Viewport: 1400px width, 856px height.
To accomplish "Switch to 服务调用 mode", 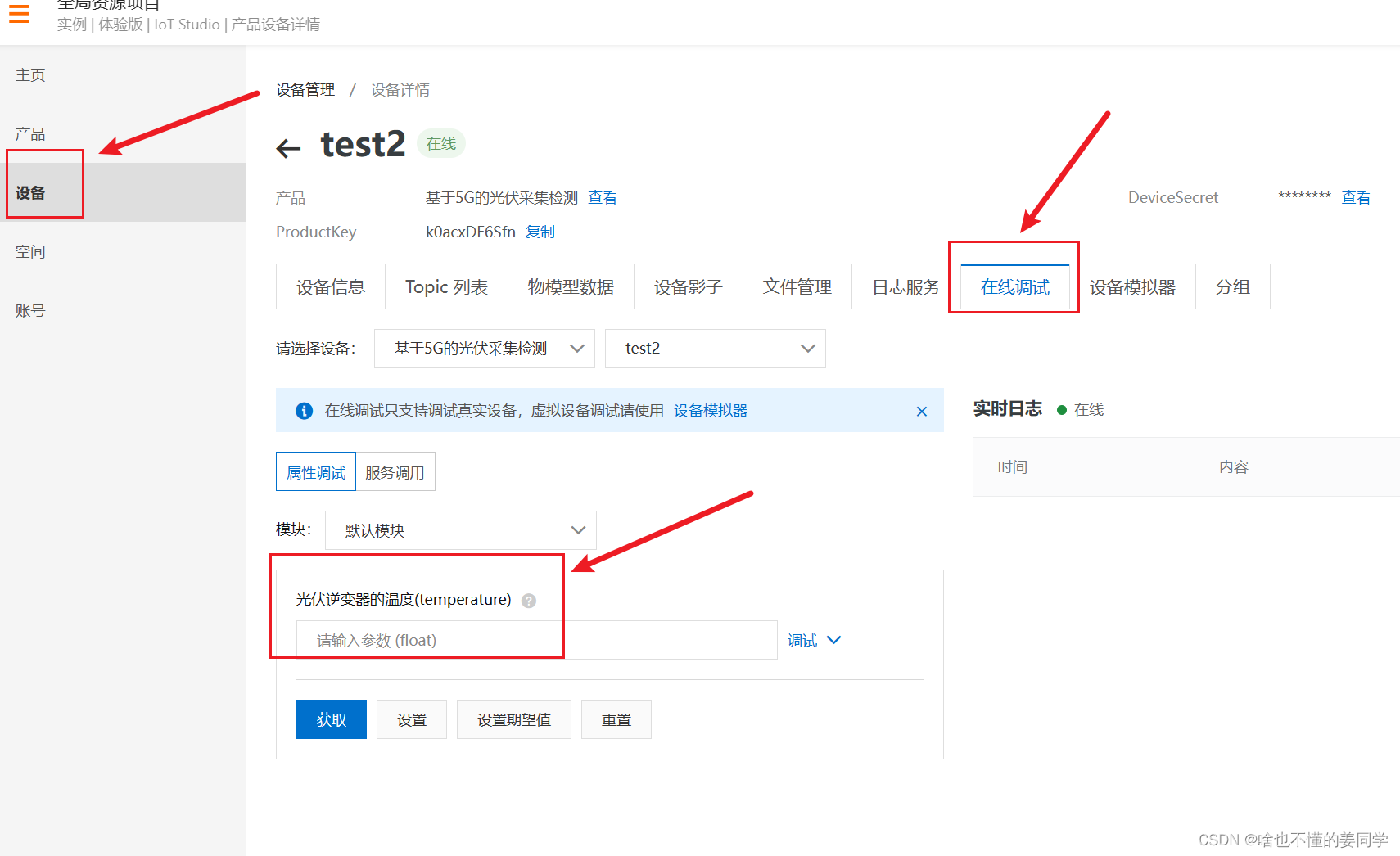I will [395, 471].
